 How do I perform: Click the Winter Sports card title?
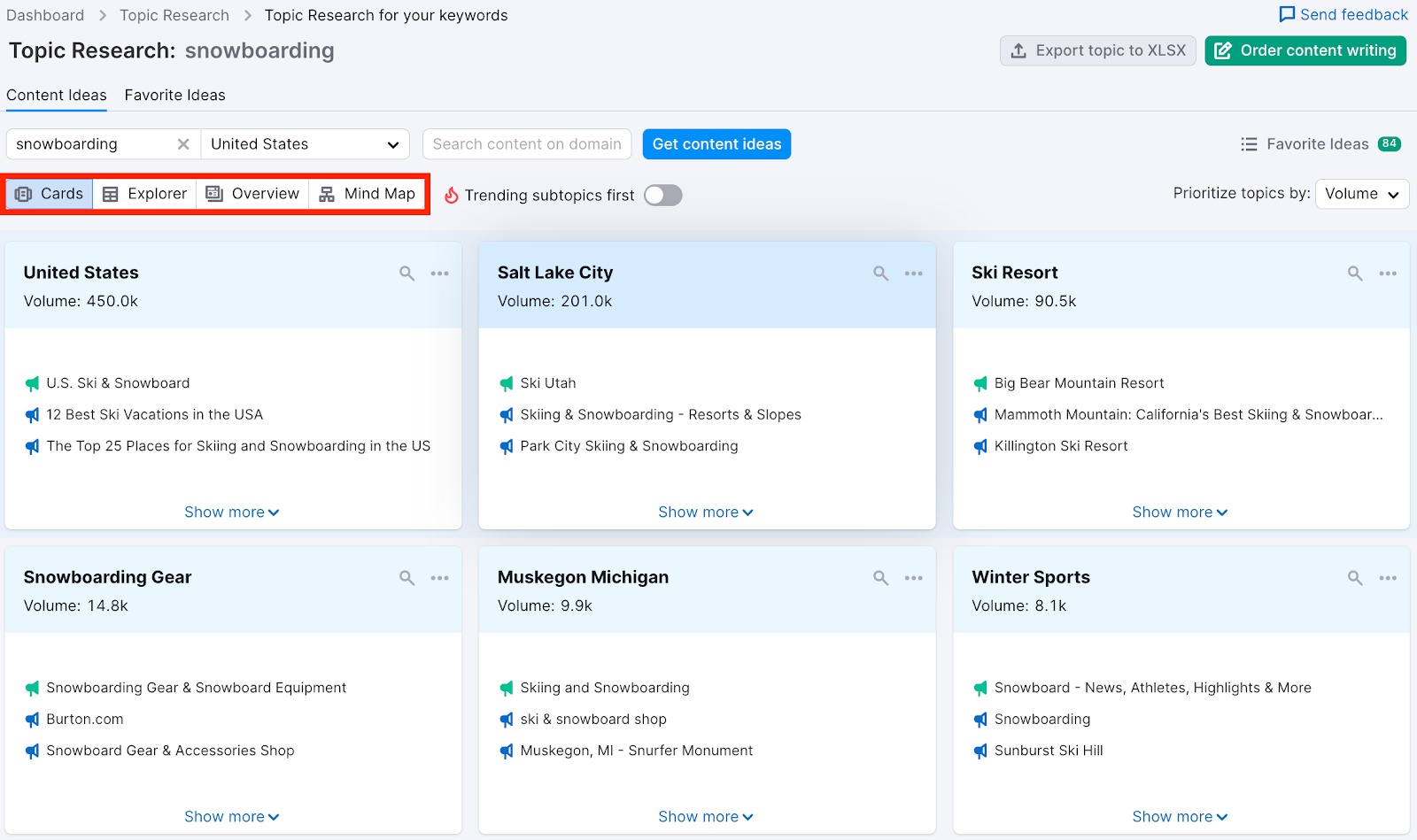click(1031, 577)
